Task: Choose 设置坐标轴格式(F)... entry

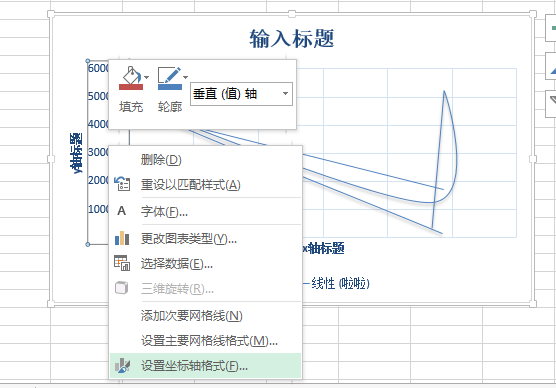Action: [x=206, y=366]
